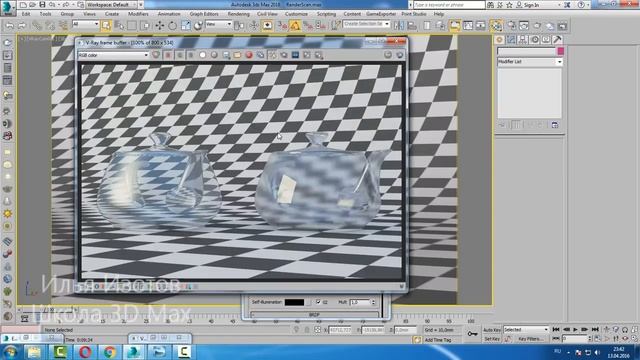Image resolution: width=640 pixels, height=360 pixels.
Task: Select the Scale tool in main toolbar
Action: point(186,26)
